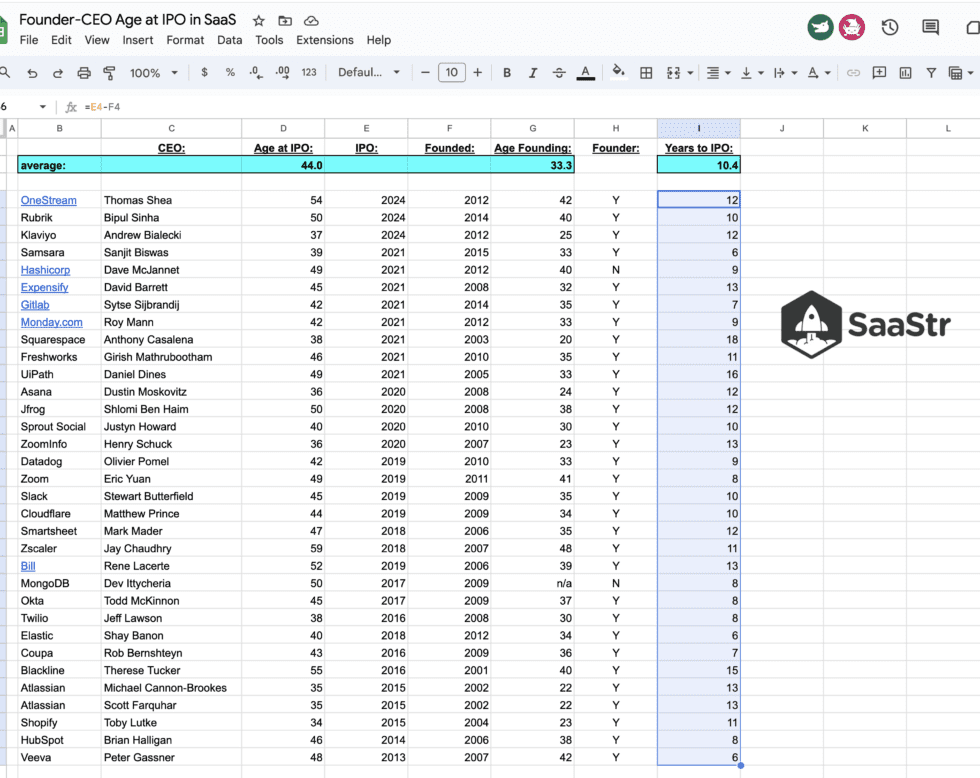Image resolution: width=980 pixels, height=778 pixels.
Task: Click the Borders icon
Action: (646, 73)
